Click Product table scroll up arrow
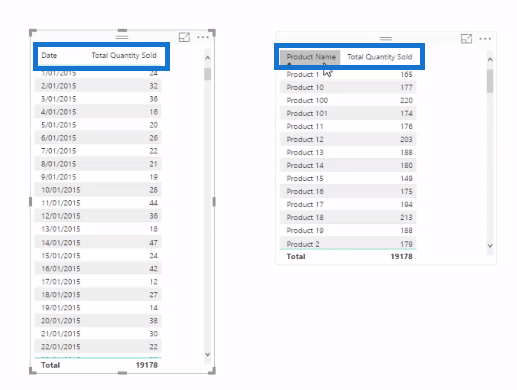The height and width of the screenshot is (390, 517). pos(490,60)
